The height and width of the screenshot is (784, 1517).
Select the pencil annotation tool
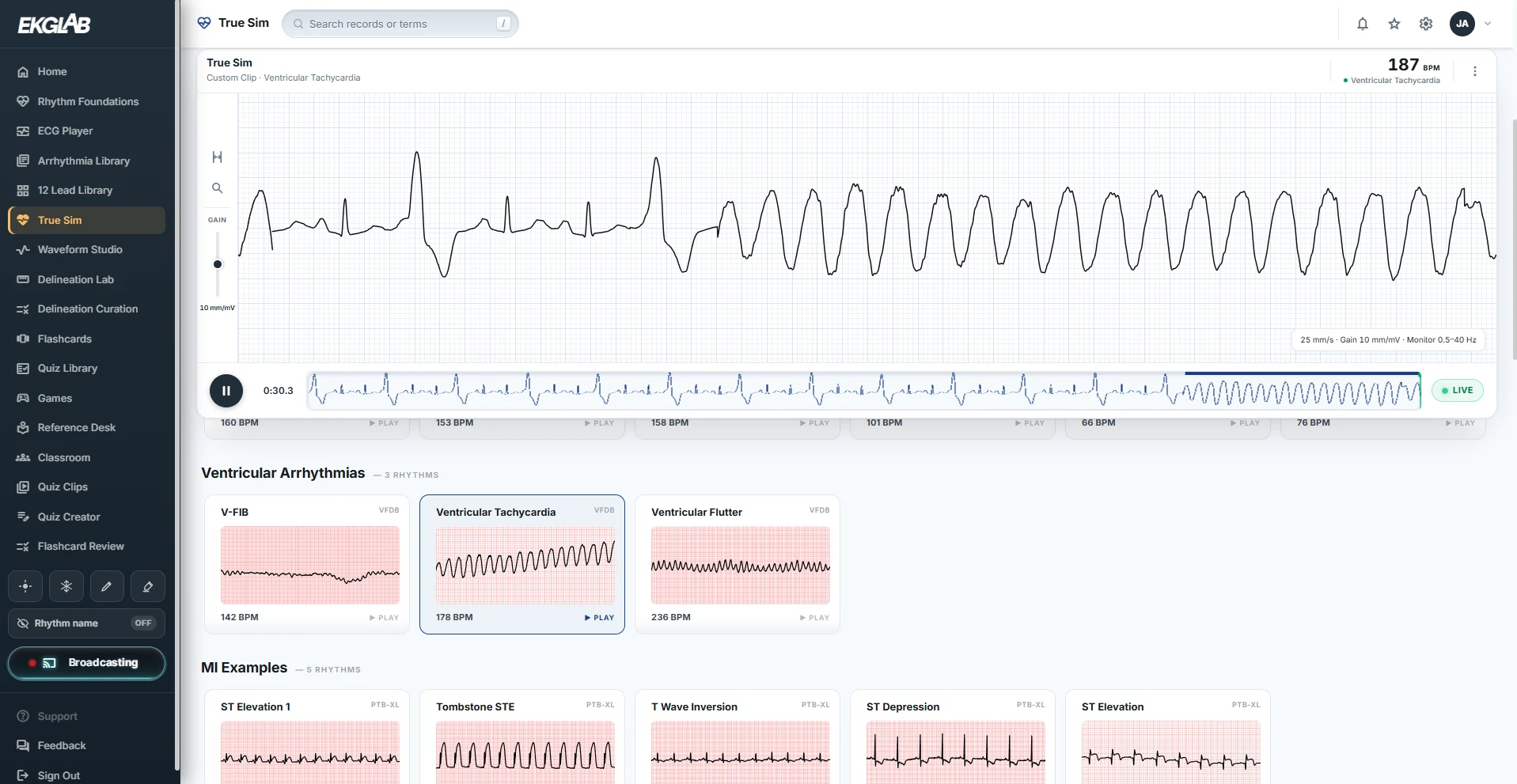(x=107, y=586)
